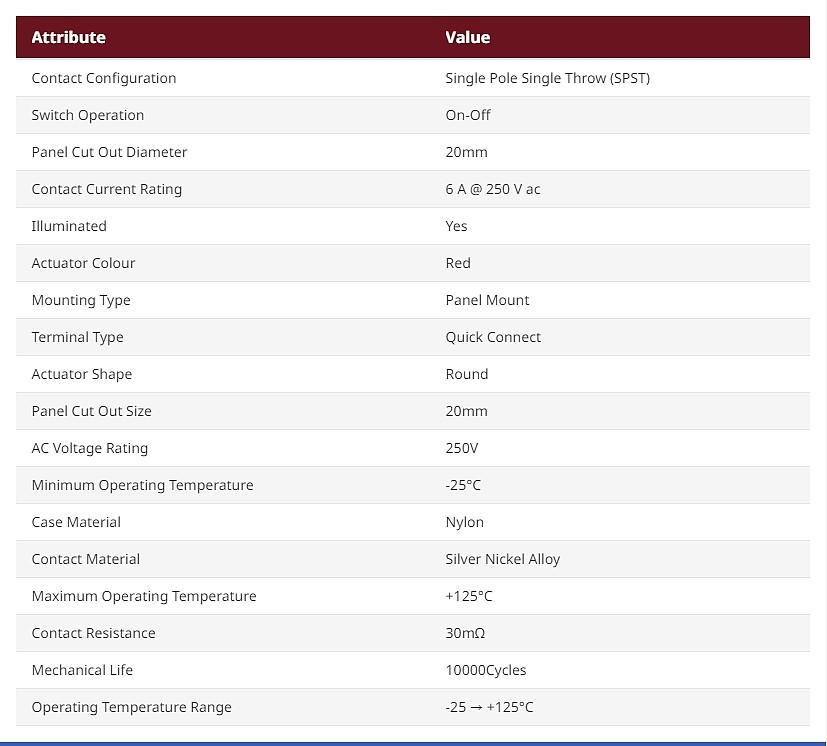This screenshot has width=827, height=746.
Task: Click the 20mm value for Panel Cut Out Size
Action: 466,411
